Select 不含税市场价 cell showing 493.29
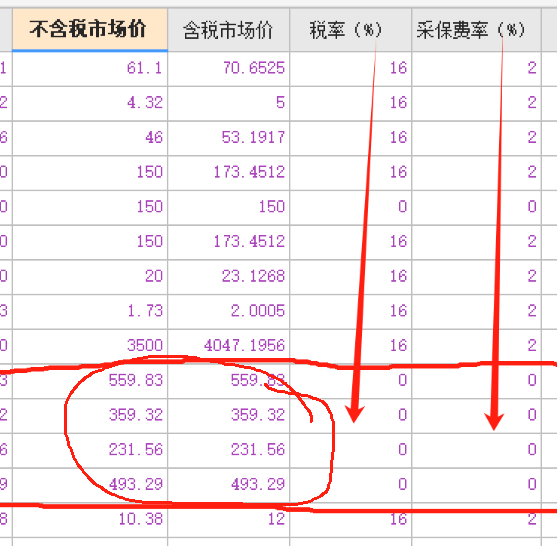This screenshot has height=546, width=557. point(90,484)
